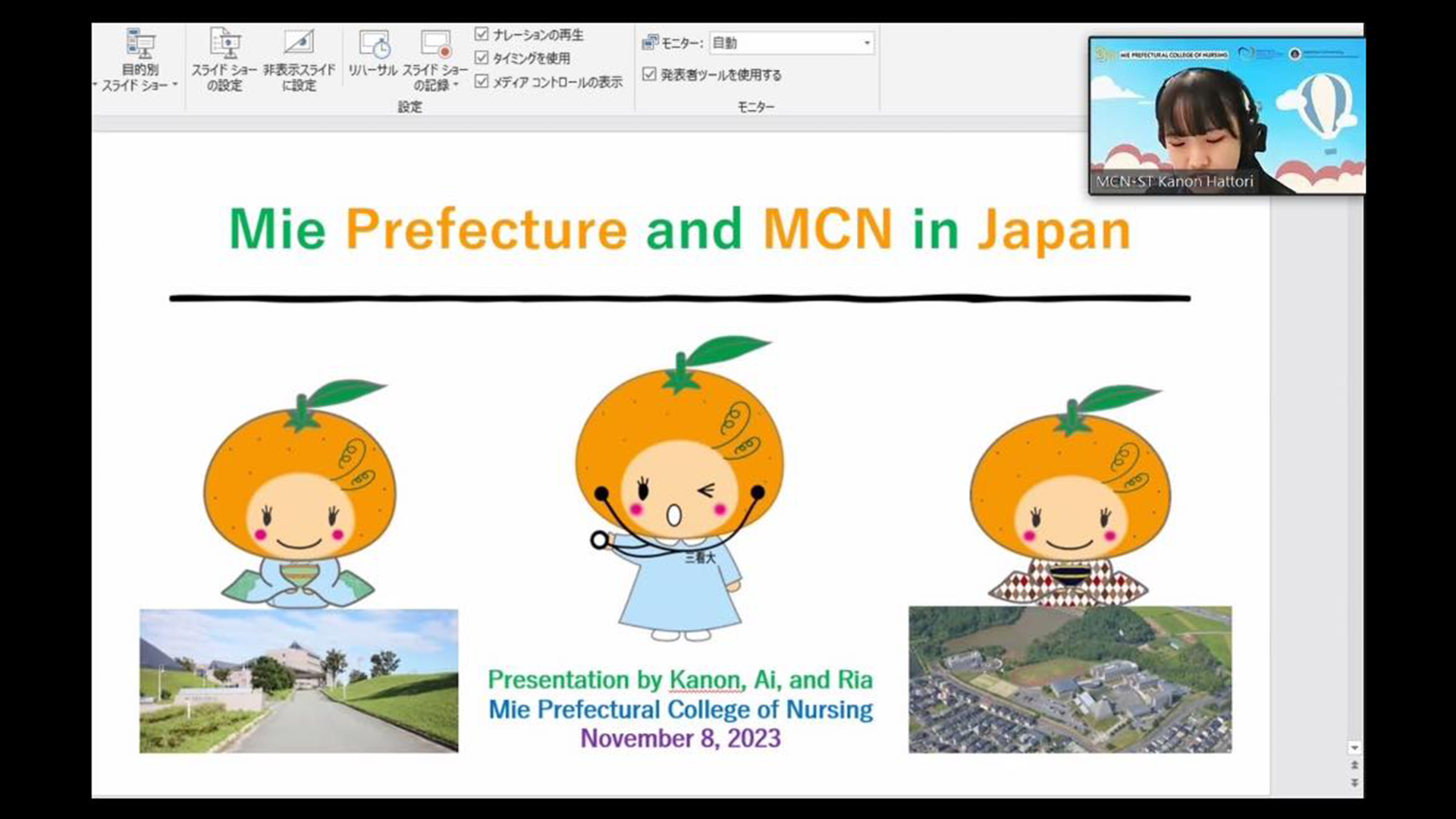This screenshot has height=819, width=1456.
Task: Expand the スライドショーの記録 dropdown arrow
Action: click(456, 85)
